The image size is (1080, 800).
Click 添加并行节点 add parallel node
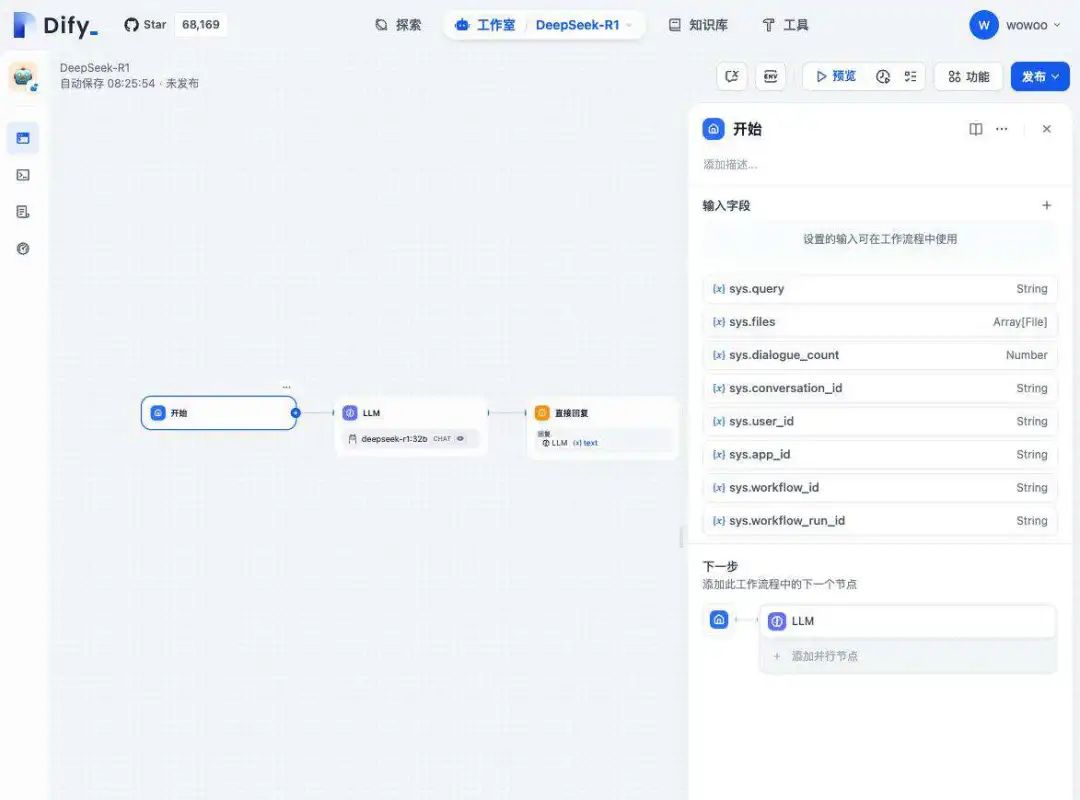click(x=908, y=656)
